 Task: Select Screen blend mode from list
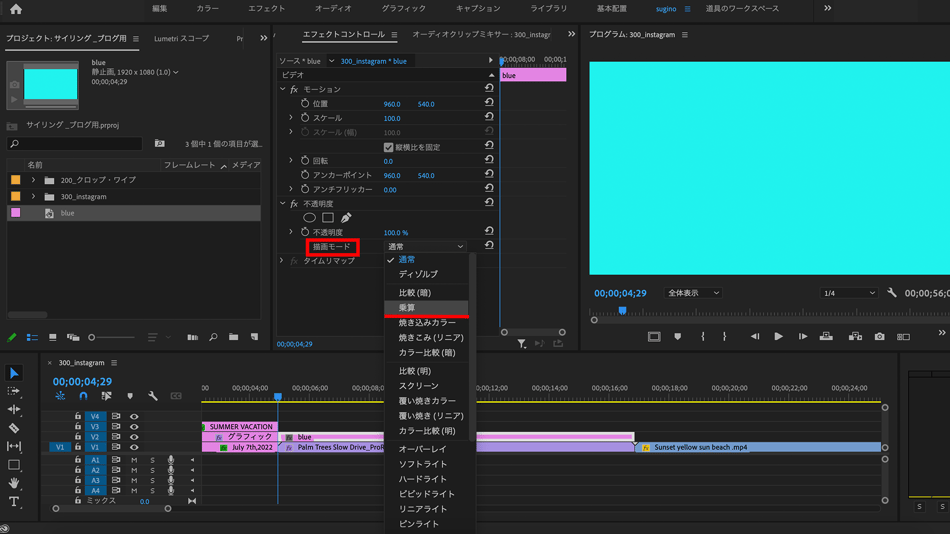tap(418, 386)
